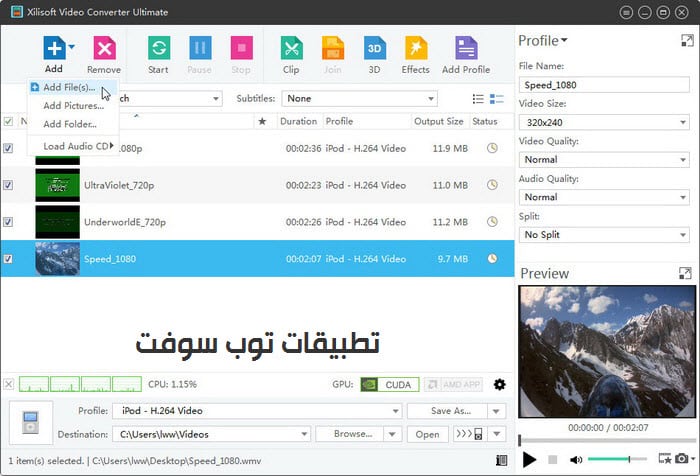The height and width of the screenshot is (476, 700).
Task: Uncheck the Speed_1080 checkbox
Action: (x=8, y=259)
